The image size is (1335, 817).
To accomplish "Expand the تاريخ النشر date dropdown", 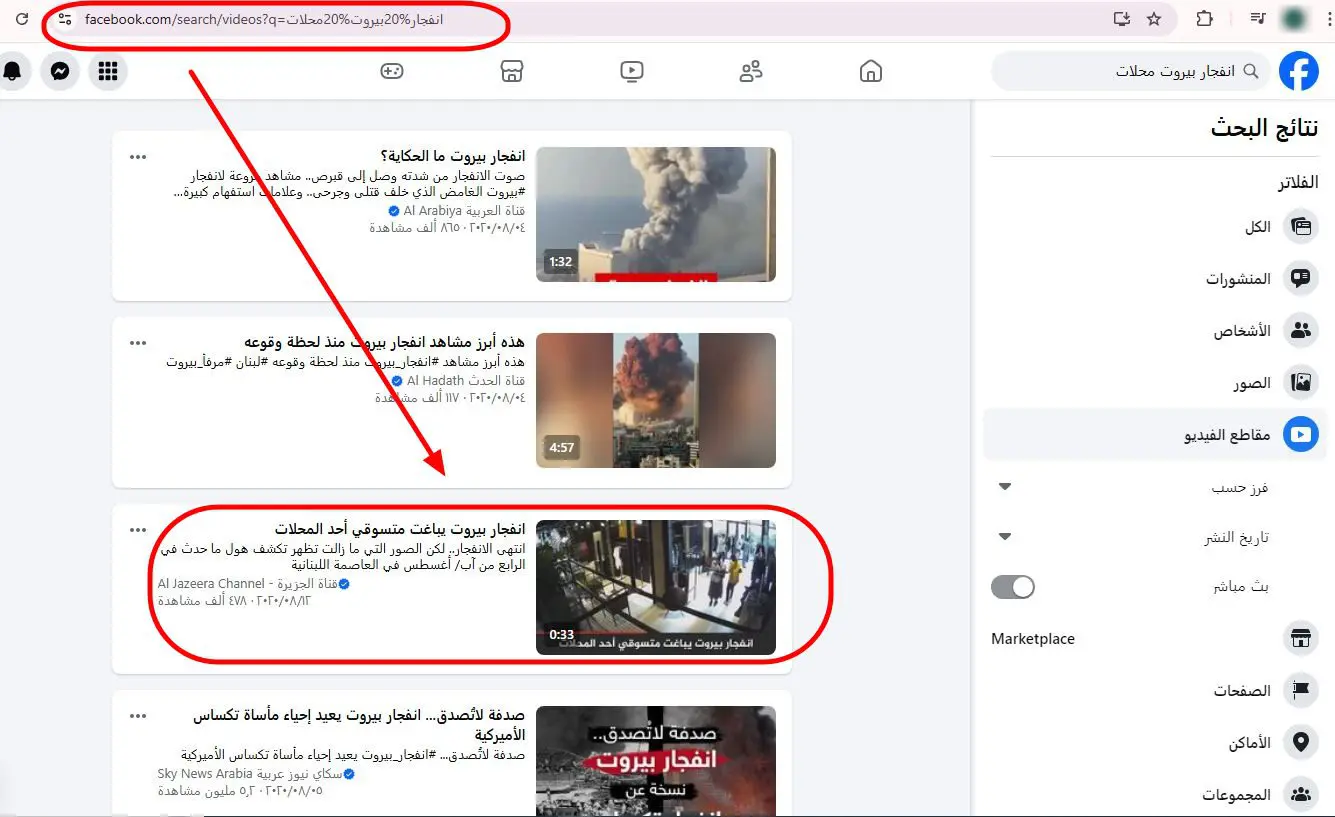I will (1006, 537).
